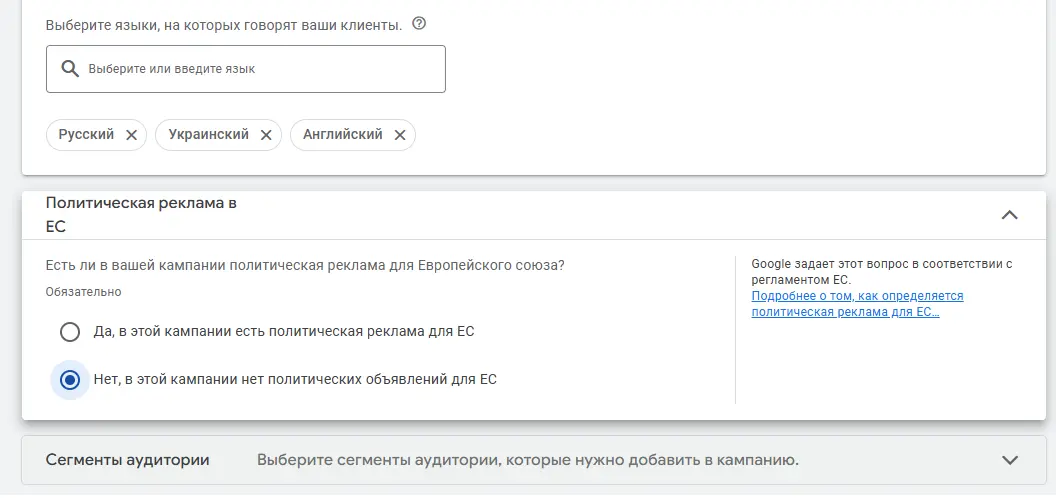Click the Политическая реклама в ЕС heading

click(141, 215)
